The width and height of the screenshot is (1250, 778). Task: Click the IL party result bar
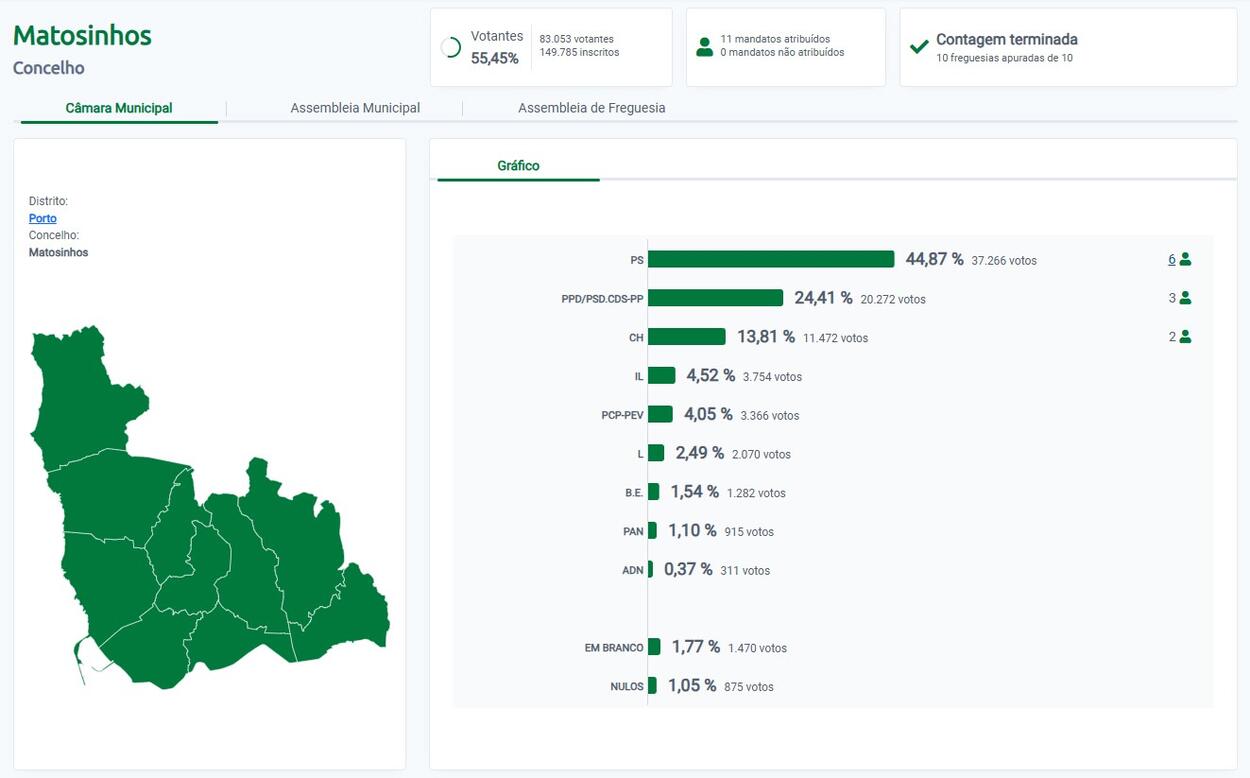pos(661,375)
